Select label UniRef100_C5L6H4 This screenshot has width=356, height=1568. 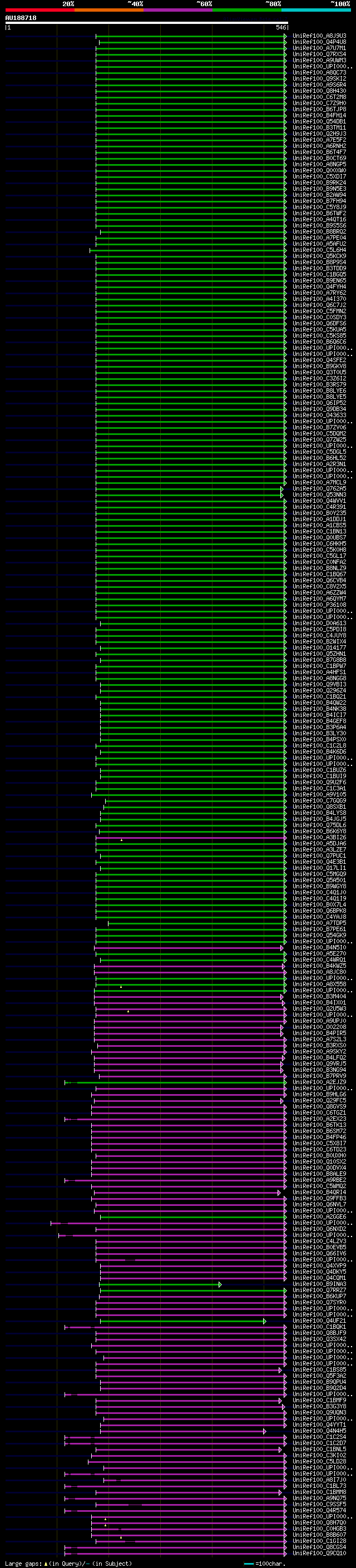319,250
